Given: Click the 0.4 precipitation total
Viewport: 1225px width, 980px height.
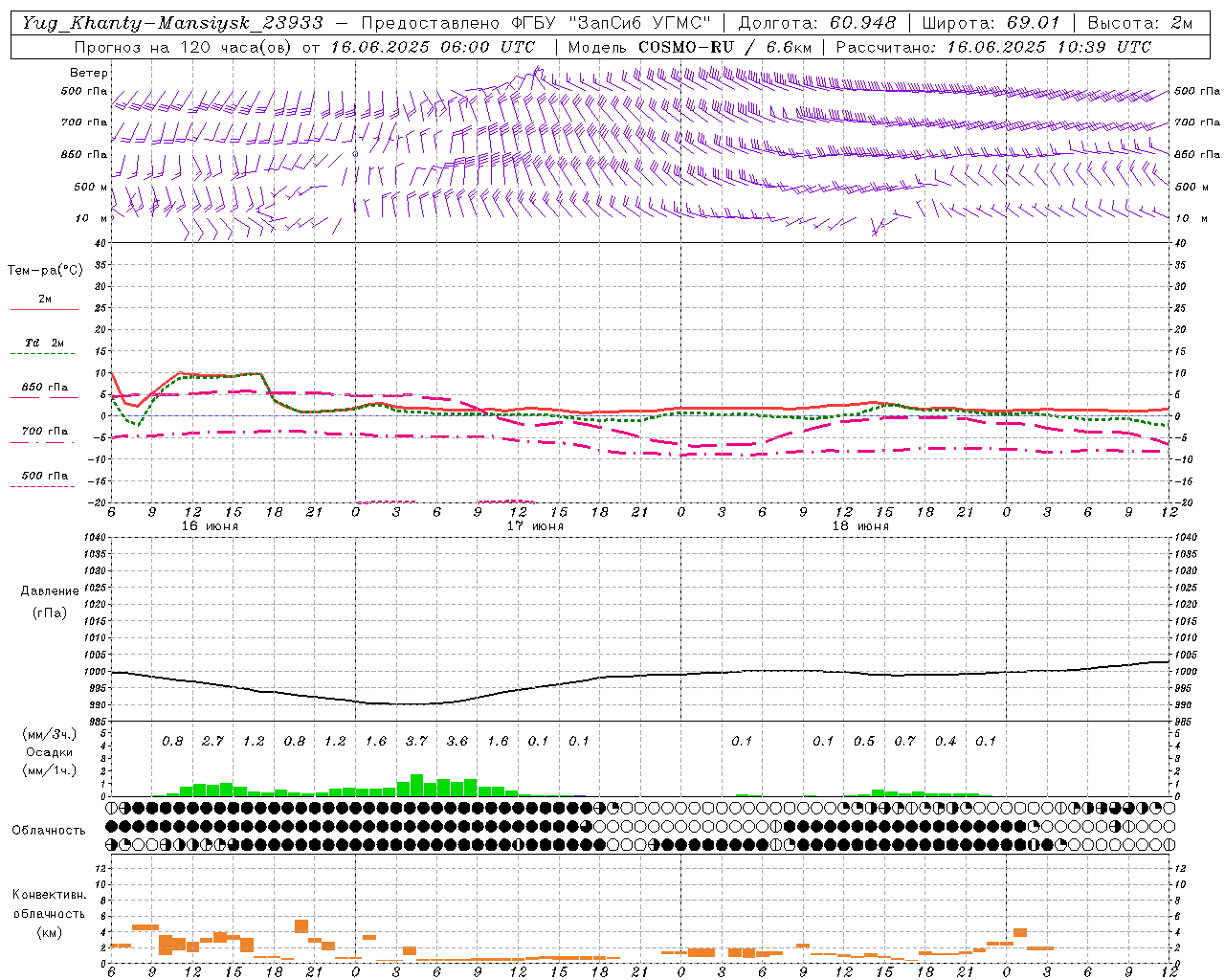Looking at the screenshot, I should click(946, 741).
